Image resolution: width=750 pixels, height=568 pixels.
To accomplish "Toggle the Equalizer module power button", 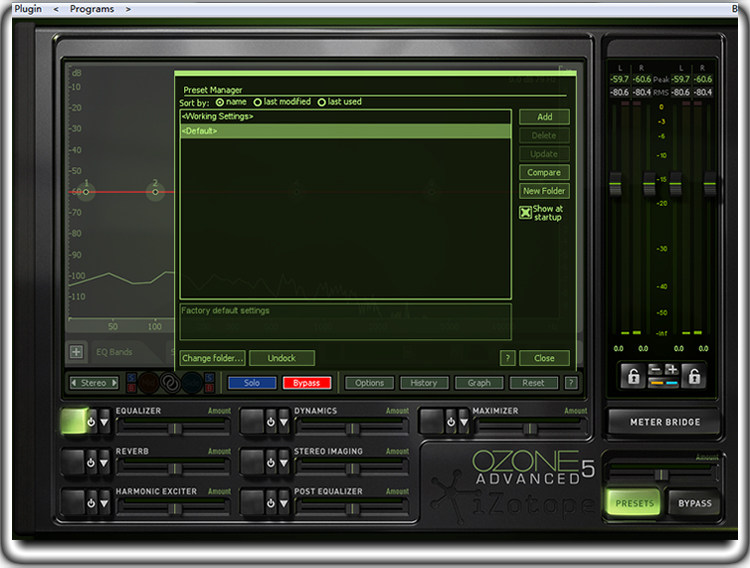I will pyautogui.click(x=91, y=422).
